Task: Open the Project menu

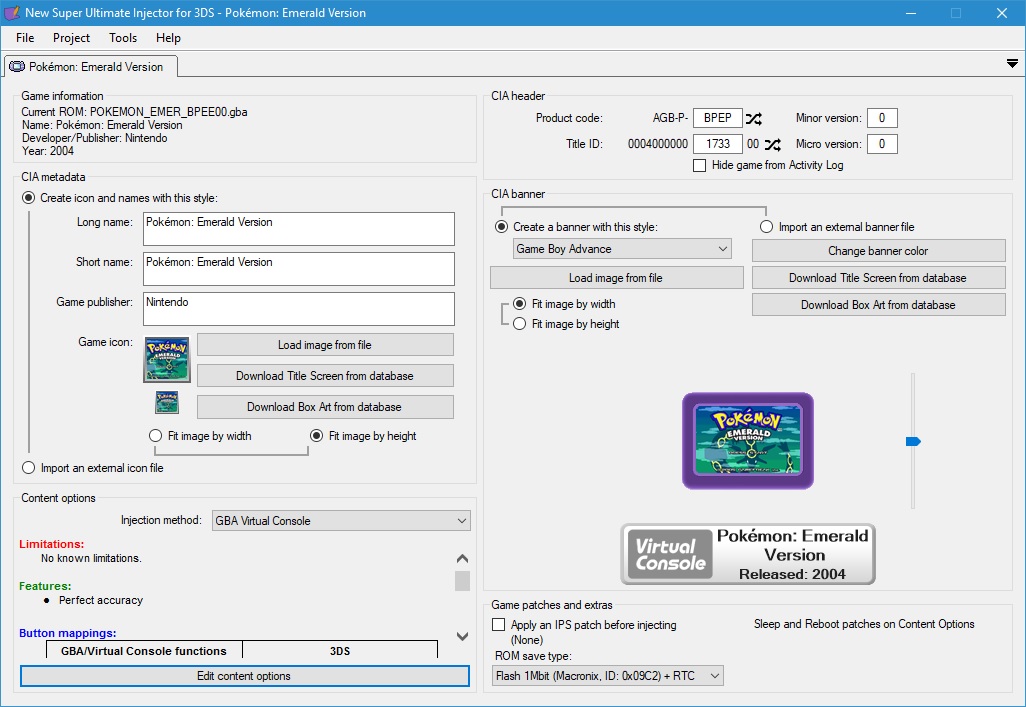Action: click(x=71, y=38)
